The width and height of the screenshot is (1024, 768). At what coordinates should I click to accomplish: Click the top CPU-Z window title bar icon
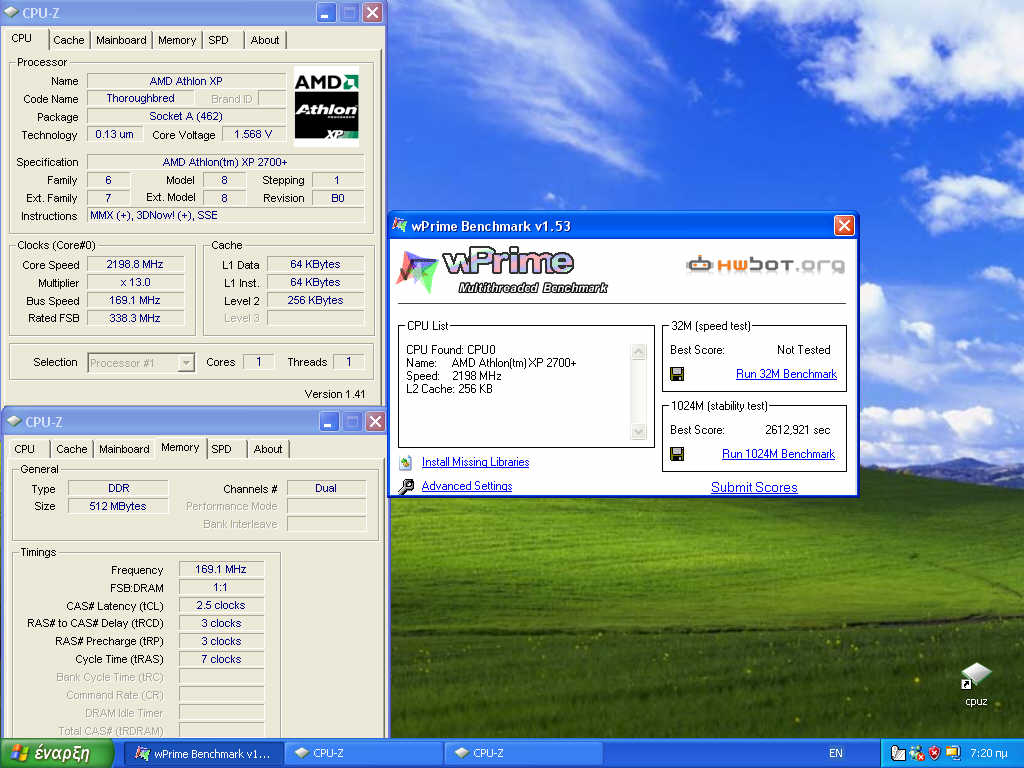point(12,12)
